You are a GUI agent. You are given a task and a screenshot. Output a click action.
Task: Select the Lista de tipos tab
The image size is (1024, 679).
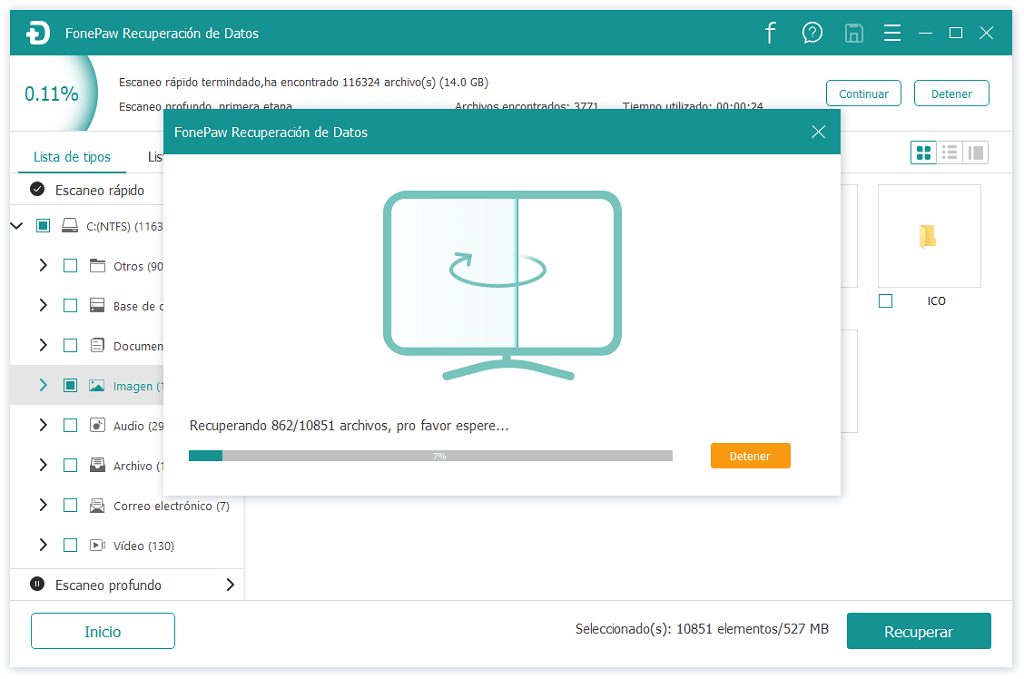coord(72,157)
